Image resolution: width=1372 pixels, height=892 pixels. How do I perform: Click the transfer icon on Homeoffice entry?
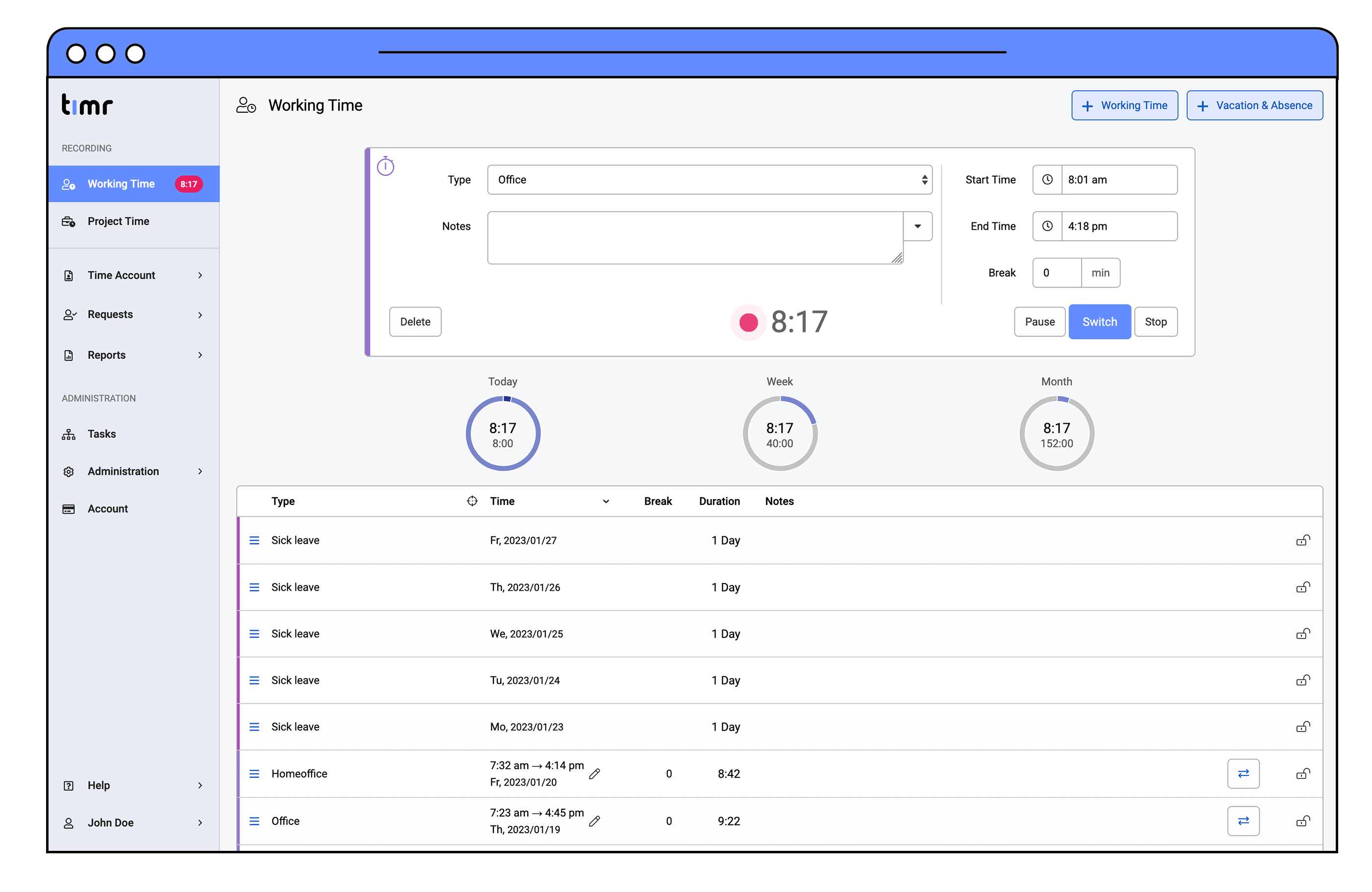(1243, 773)
